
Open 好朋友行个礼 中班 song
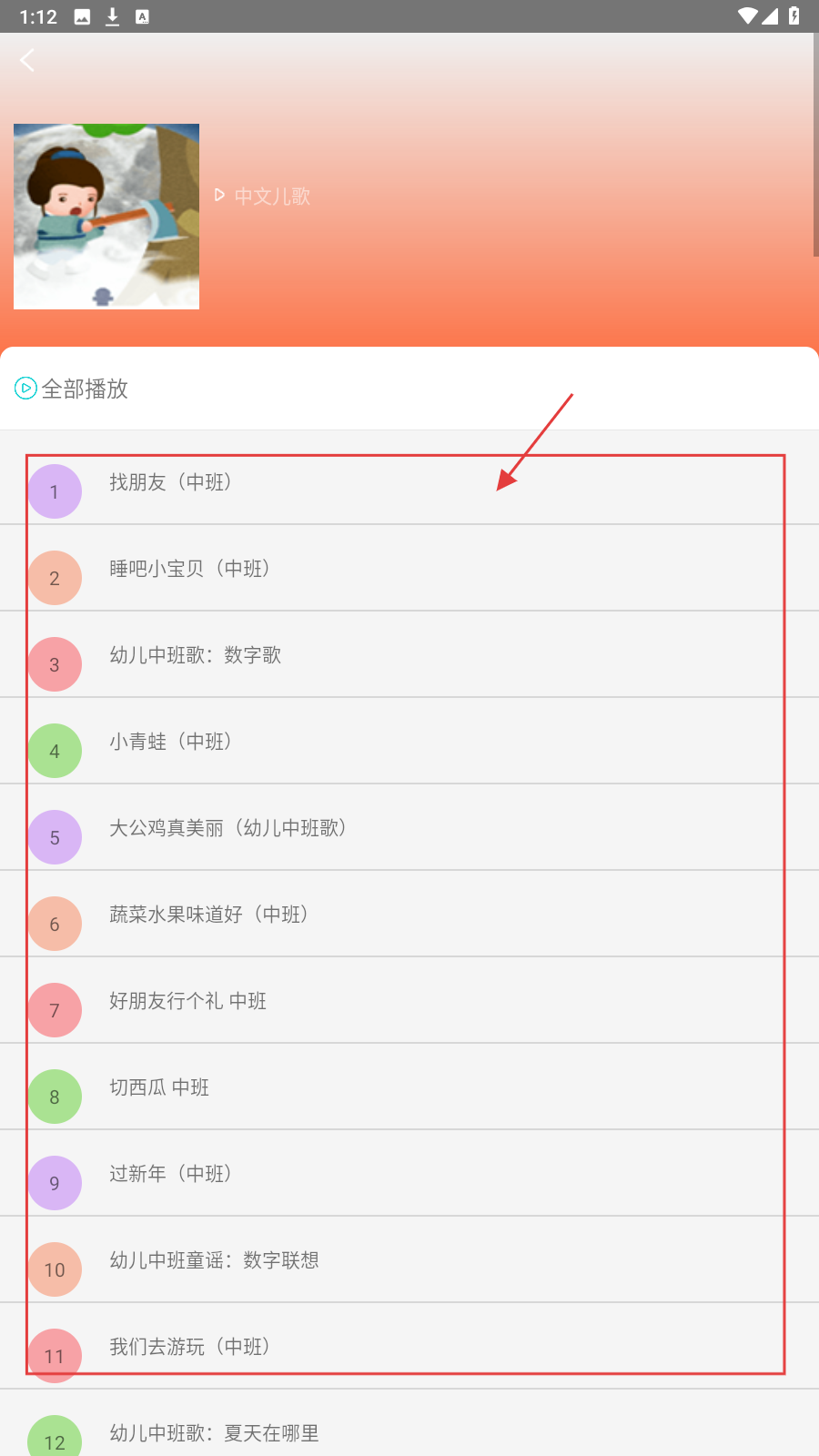[x=188, y=1001]
